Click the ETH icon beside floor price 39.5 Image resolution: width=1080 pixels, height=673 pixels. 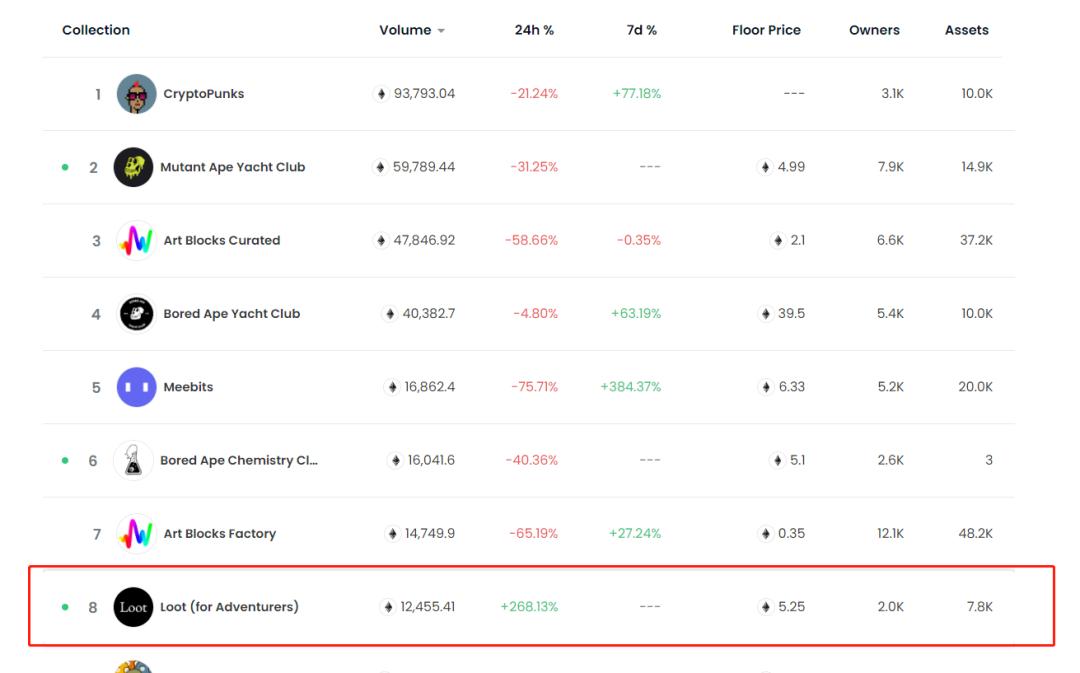pos(765,313)
